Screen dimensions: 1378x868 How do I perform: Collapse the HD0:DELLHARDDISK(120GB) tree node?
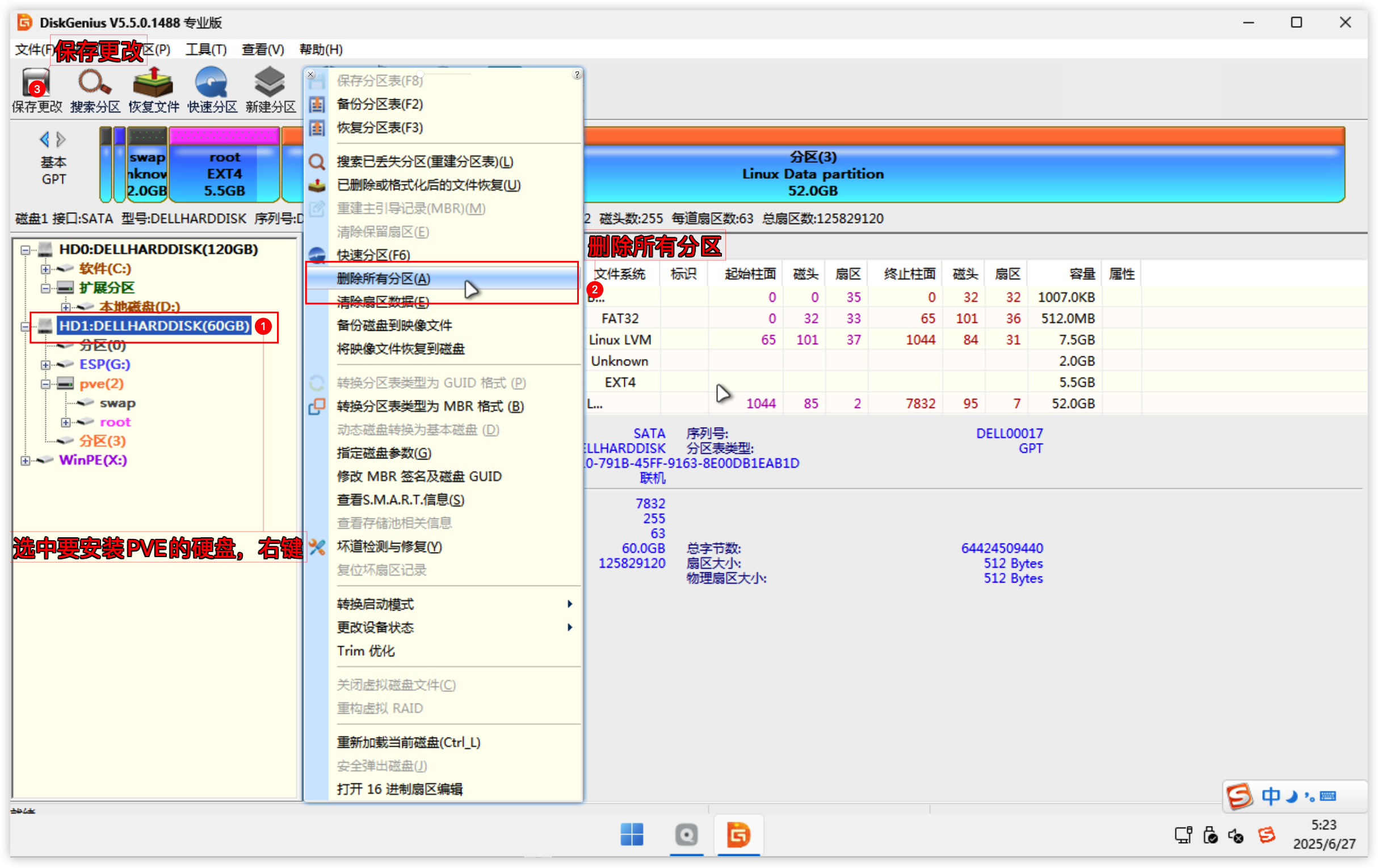25,250
